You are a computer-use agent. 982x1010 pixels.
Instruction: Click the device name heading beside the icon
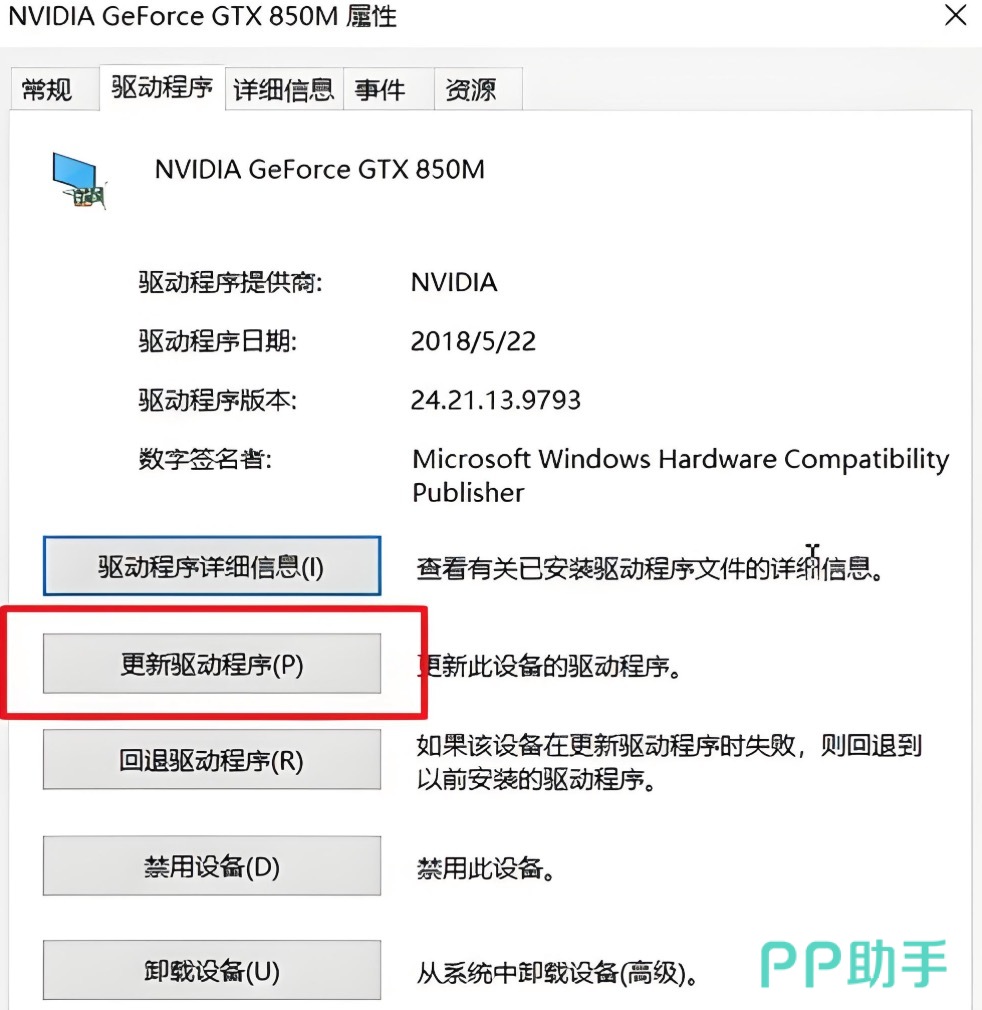click(319, 169)
